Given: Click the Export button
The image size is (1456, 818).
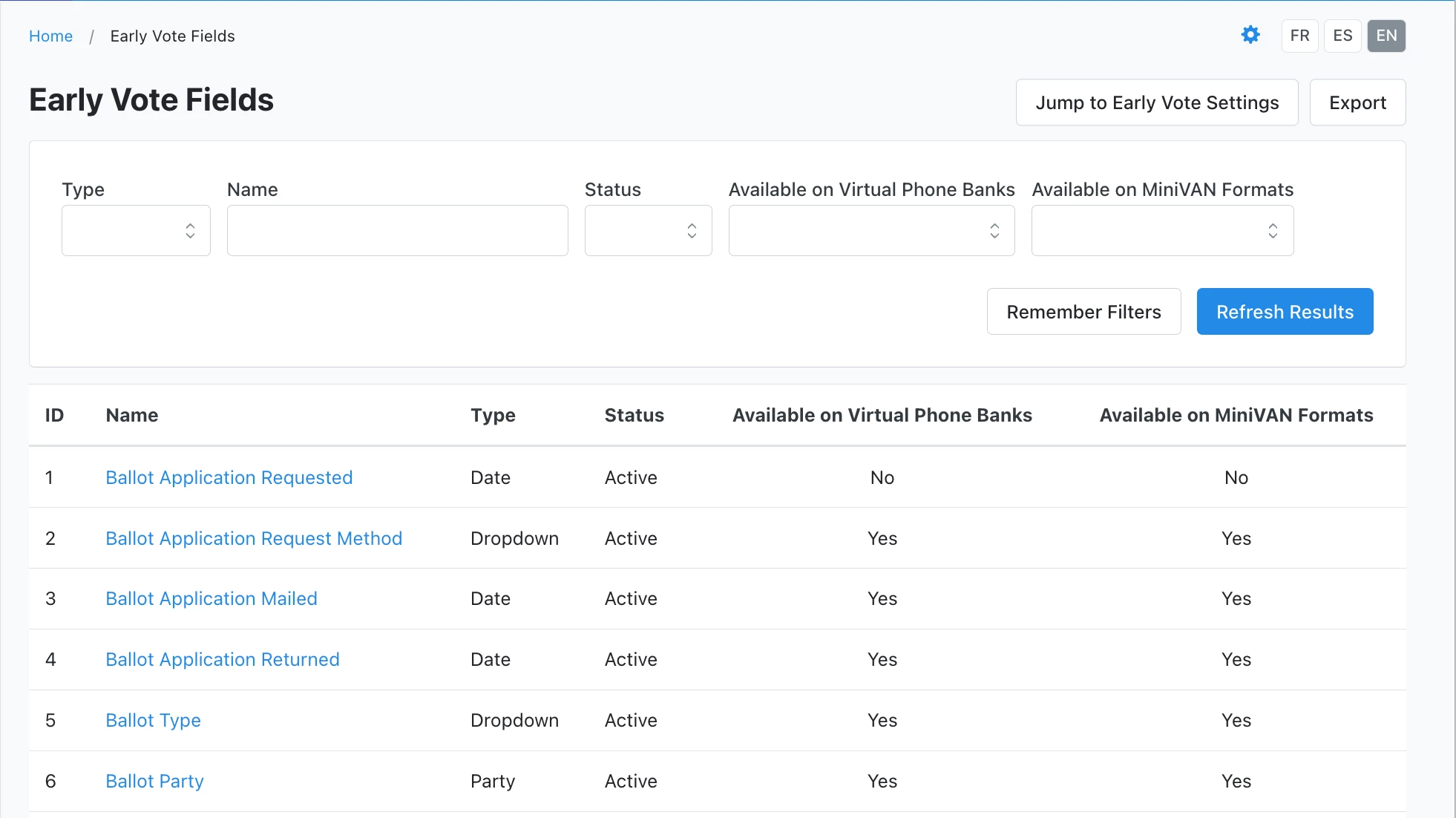Looking at the screenshot, I should pos(1357,102).
